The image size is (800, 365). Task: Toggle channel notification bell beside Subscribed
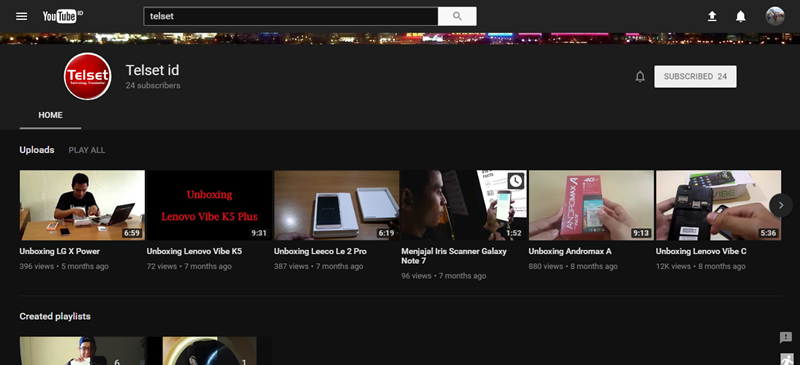coord(640,77)
